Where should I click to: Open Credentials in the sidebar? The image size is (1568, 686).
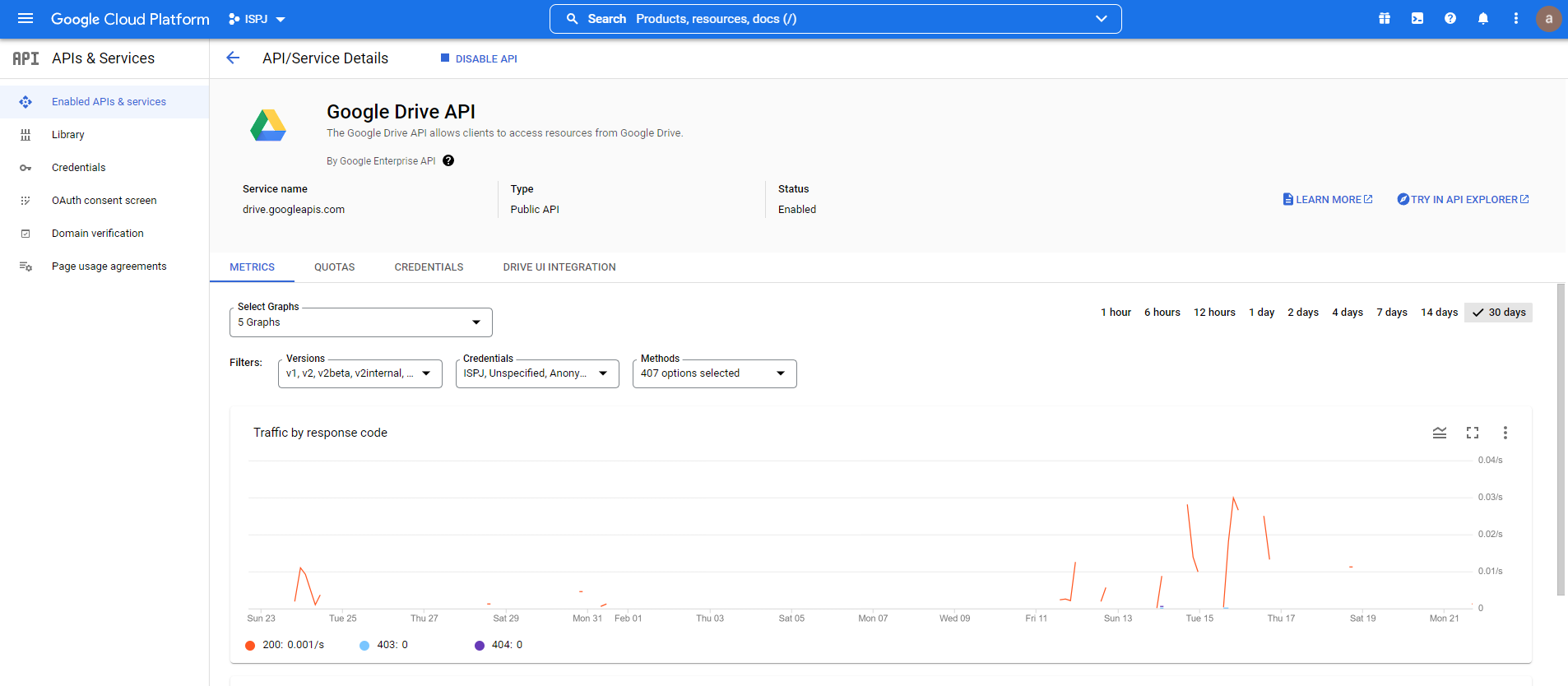pyautogui.click(x=79, y=168)
